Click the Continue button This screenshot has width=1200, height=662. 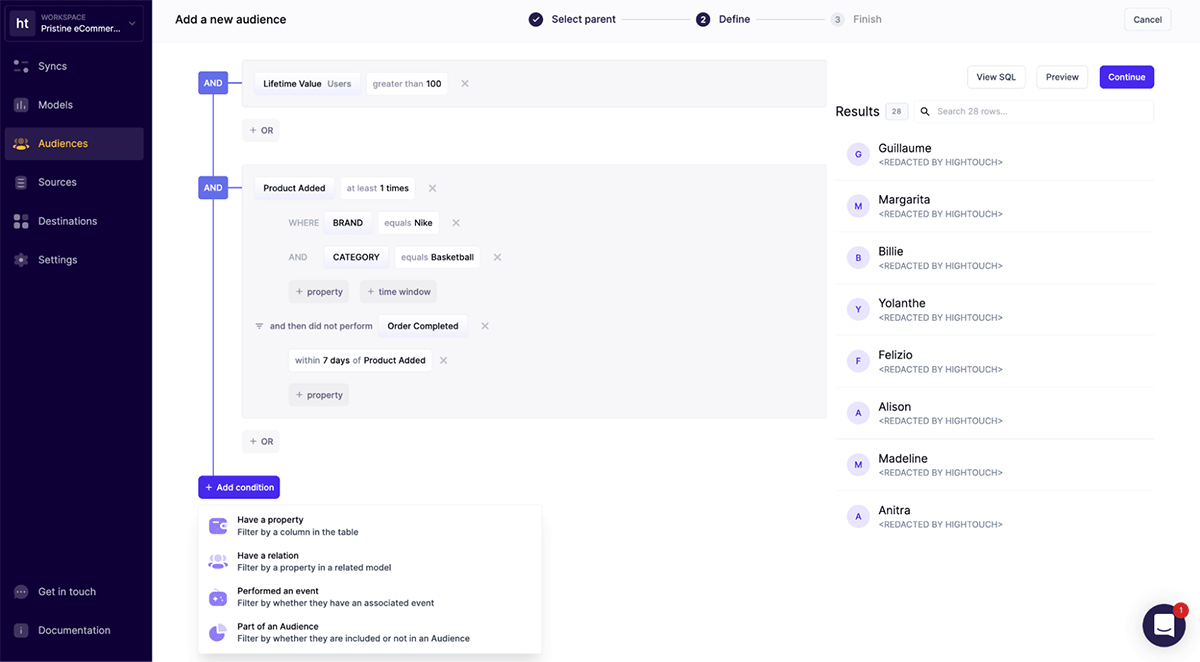[x=1126, y=77]
